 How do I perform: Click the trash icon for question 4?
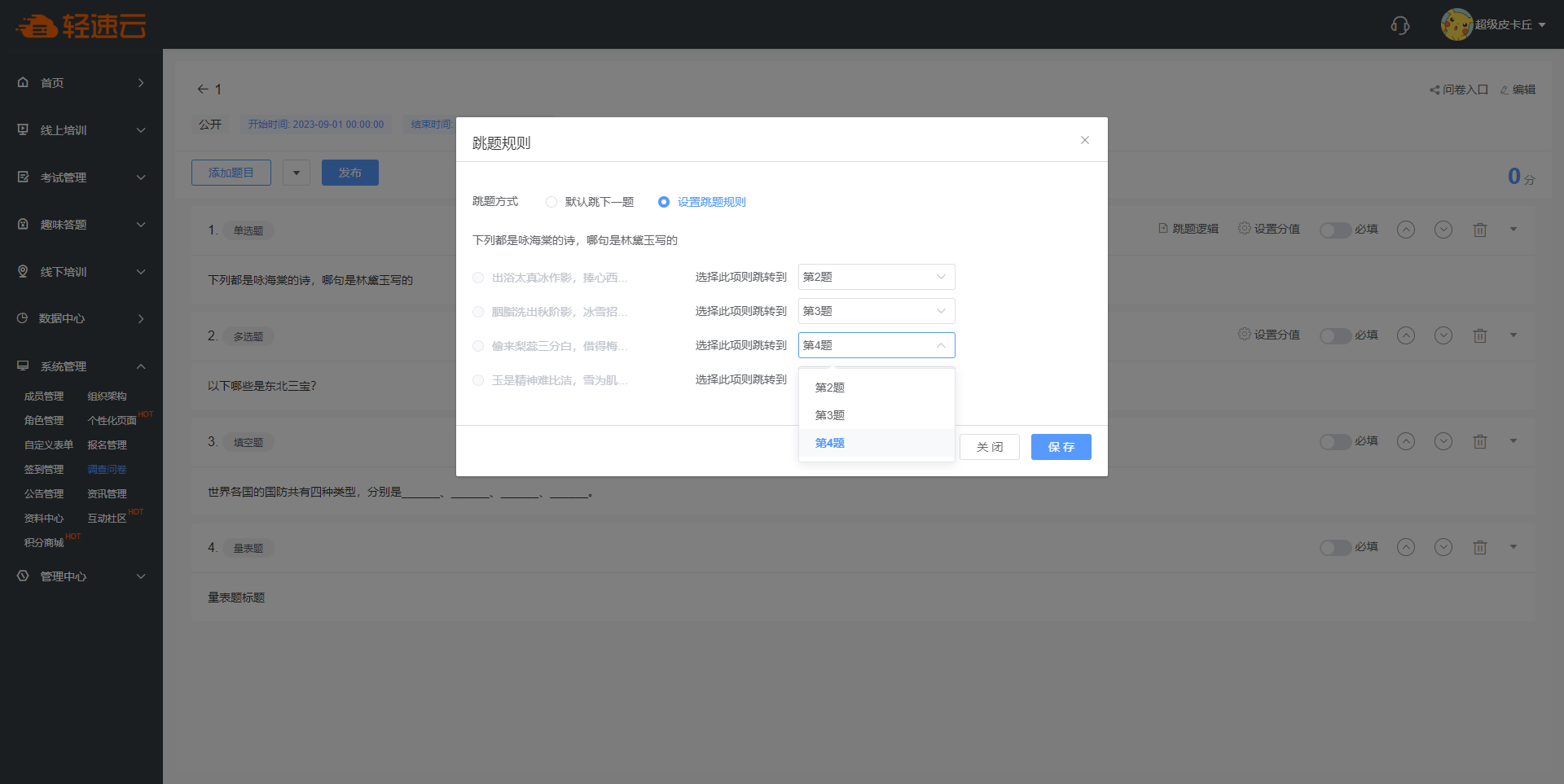click(x=1480, y=547)
